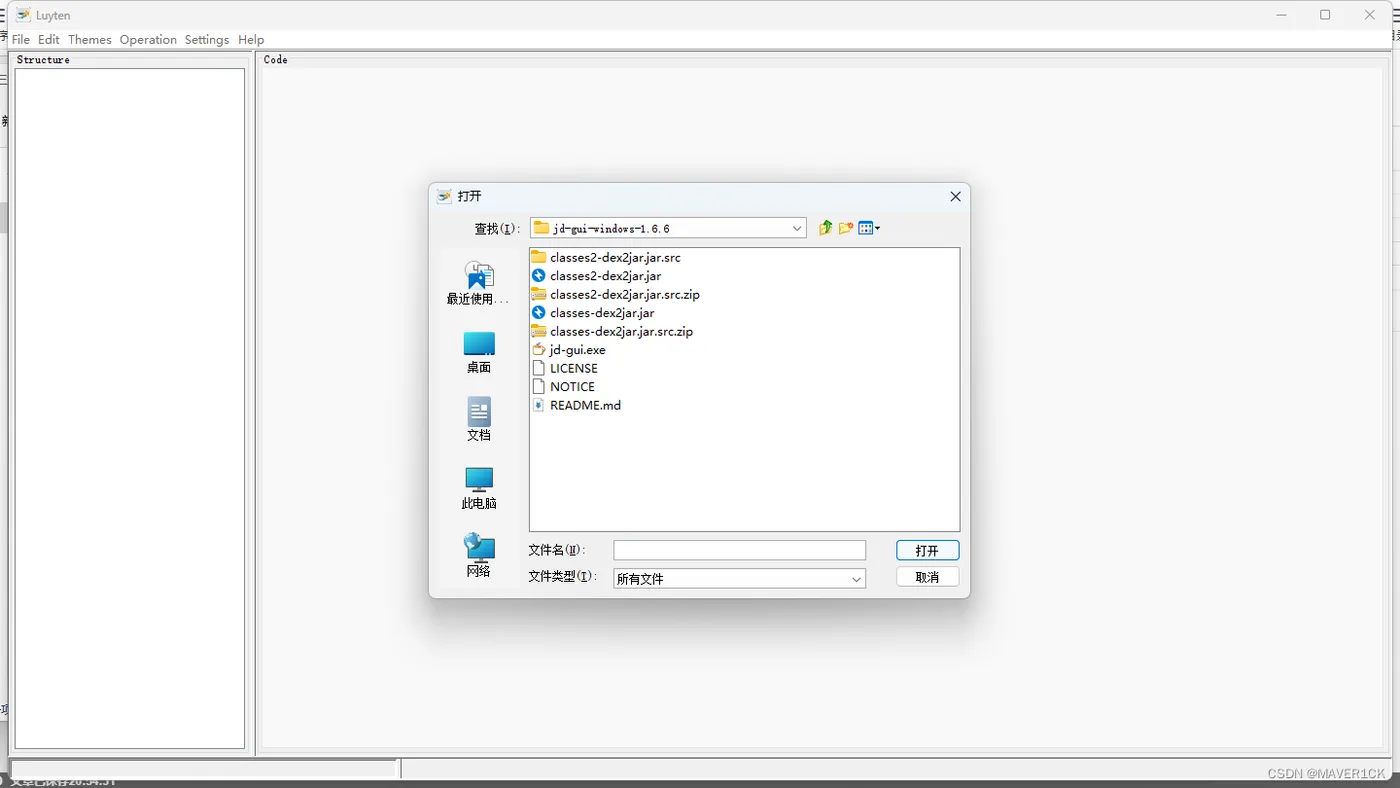Open the Help menu
Image resolution: width=1400 pixels, height=788 pixels.
pyautogui.click(x=251, y=40)
